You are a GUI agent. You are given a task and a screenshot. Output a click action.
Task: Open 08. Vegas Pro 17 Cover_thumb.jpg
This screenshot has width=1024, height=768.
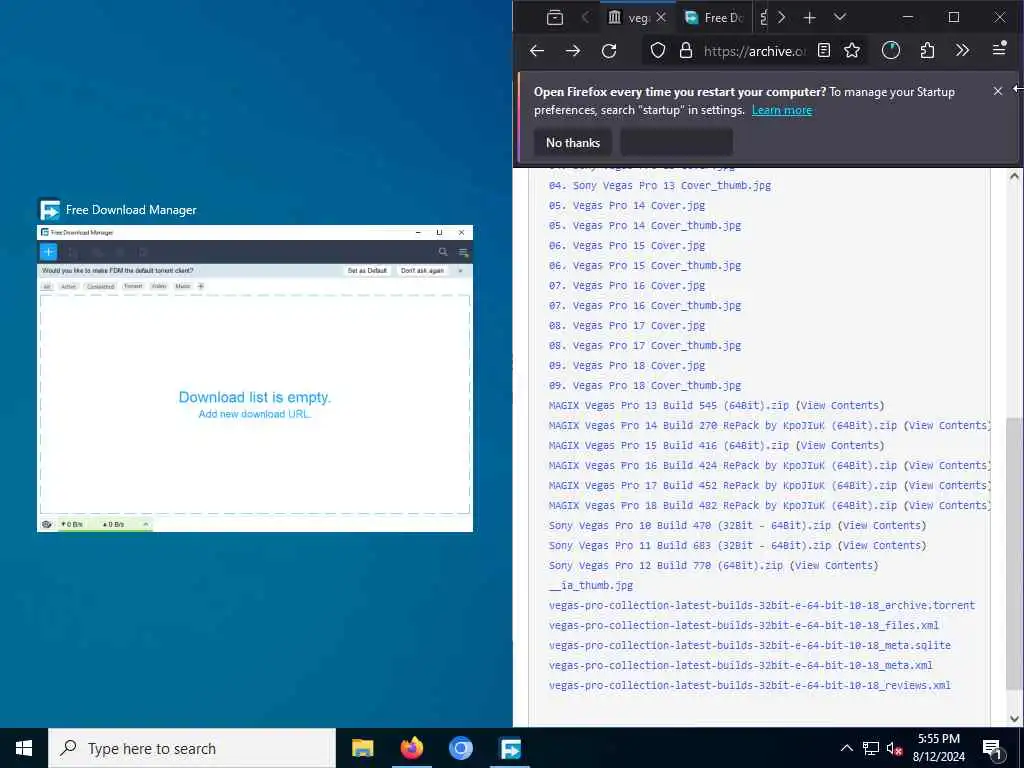pos(645,345)
